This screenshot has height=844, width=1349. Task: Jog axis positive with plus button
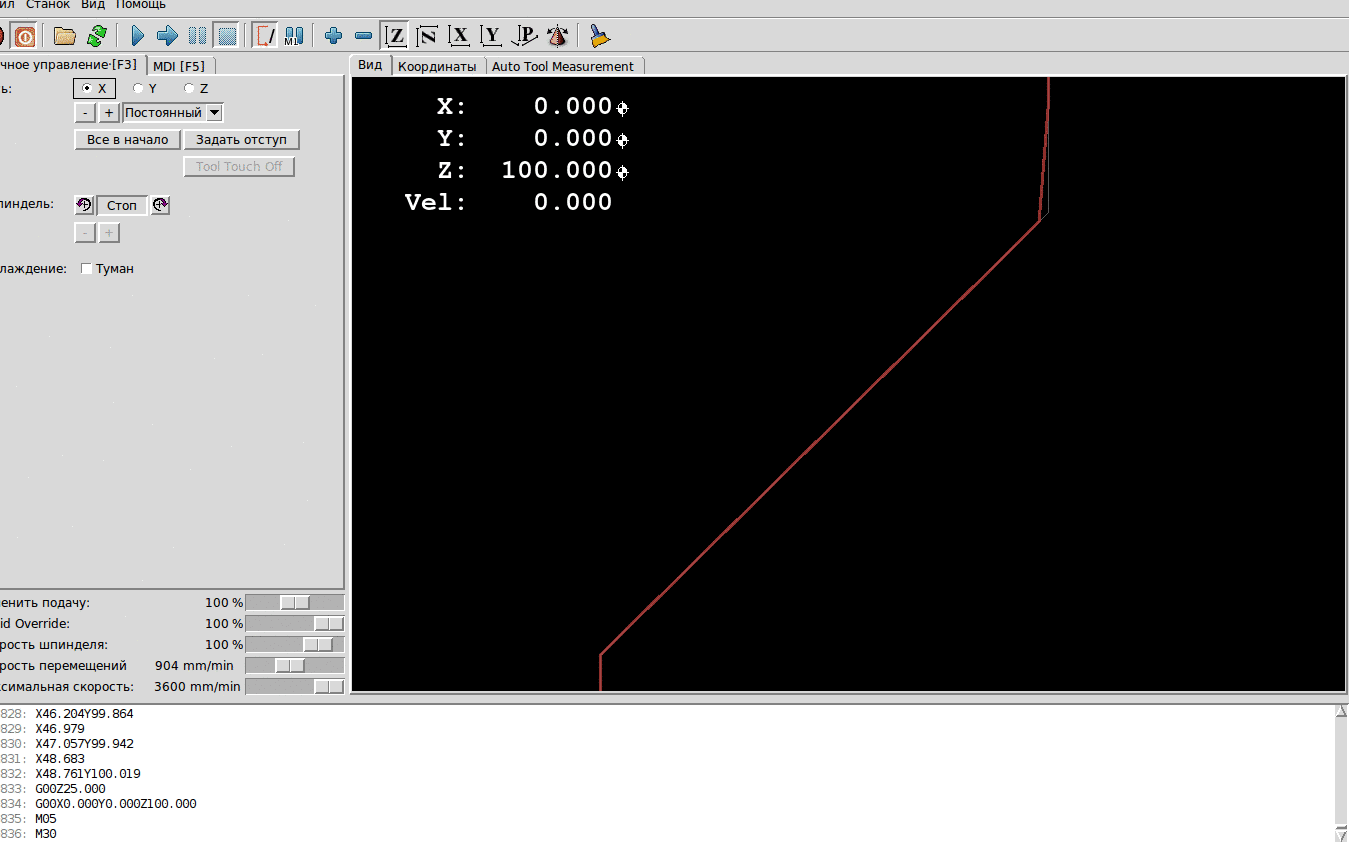[109, 113]
